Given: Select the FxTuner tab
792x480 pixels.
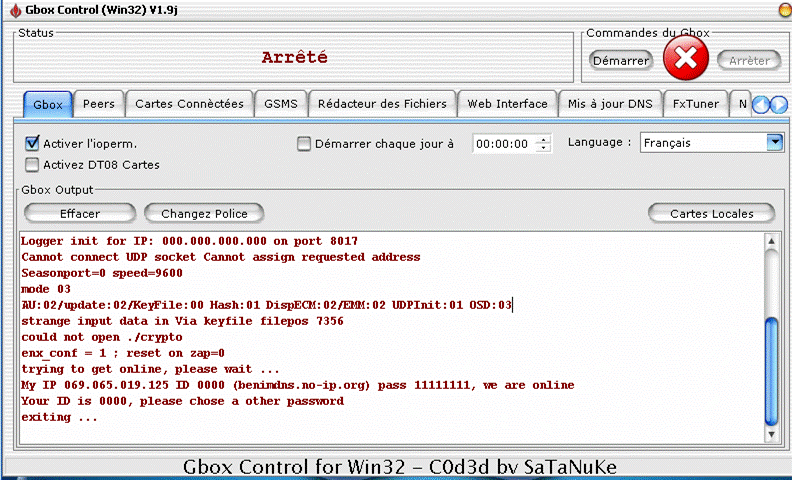Looking at the screenshot, I should pos(694,104).
